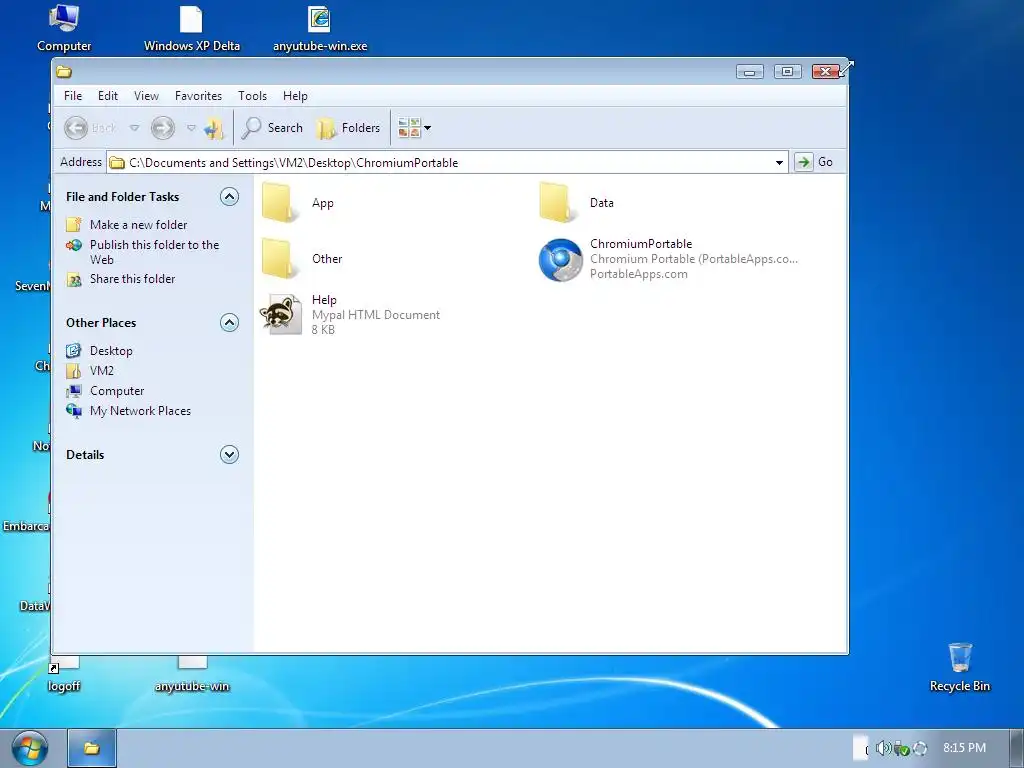Click the Mypal HTML Document description
Screen dimensions: 1024x768
376,315
